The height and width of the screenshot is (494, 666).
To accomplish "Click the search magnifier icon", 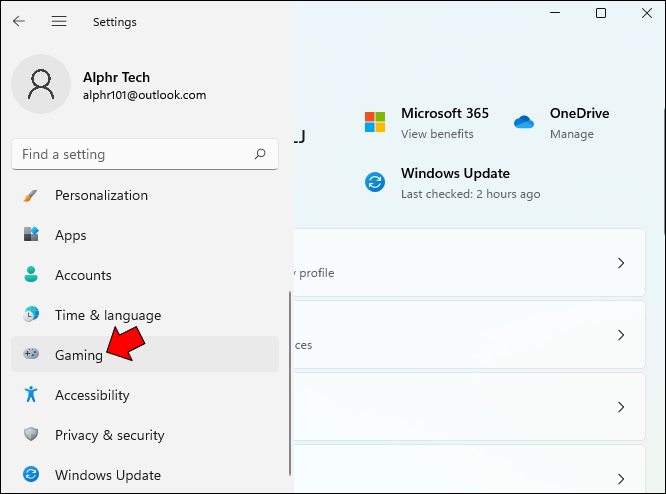I will (260, 154).
